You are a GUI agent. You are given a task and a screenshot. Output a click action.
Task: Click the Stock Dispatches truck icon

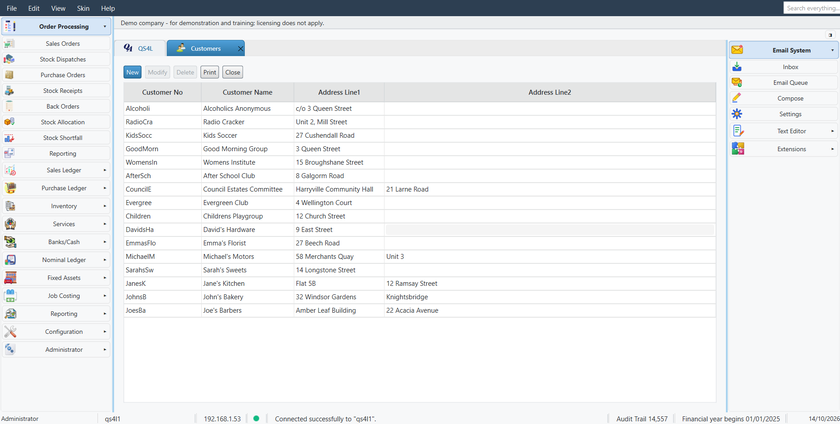point(9,59)
